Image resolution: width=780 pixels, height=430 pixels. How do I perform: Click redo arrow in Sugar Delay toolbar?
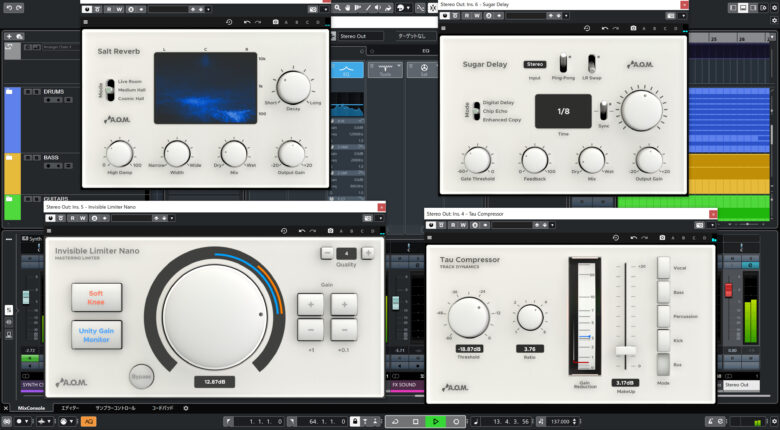[615, 28]
